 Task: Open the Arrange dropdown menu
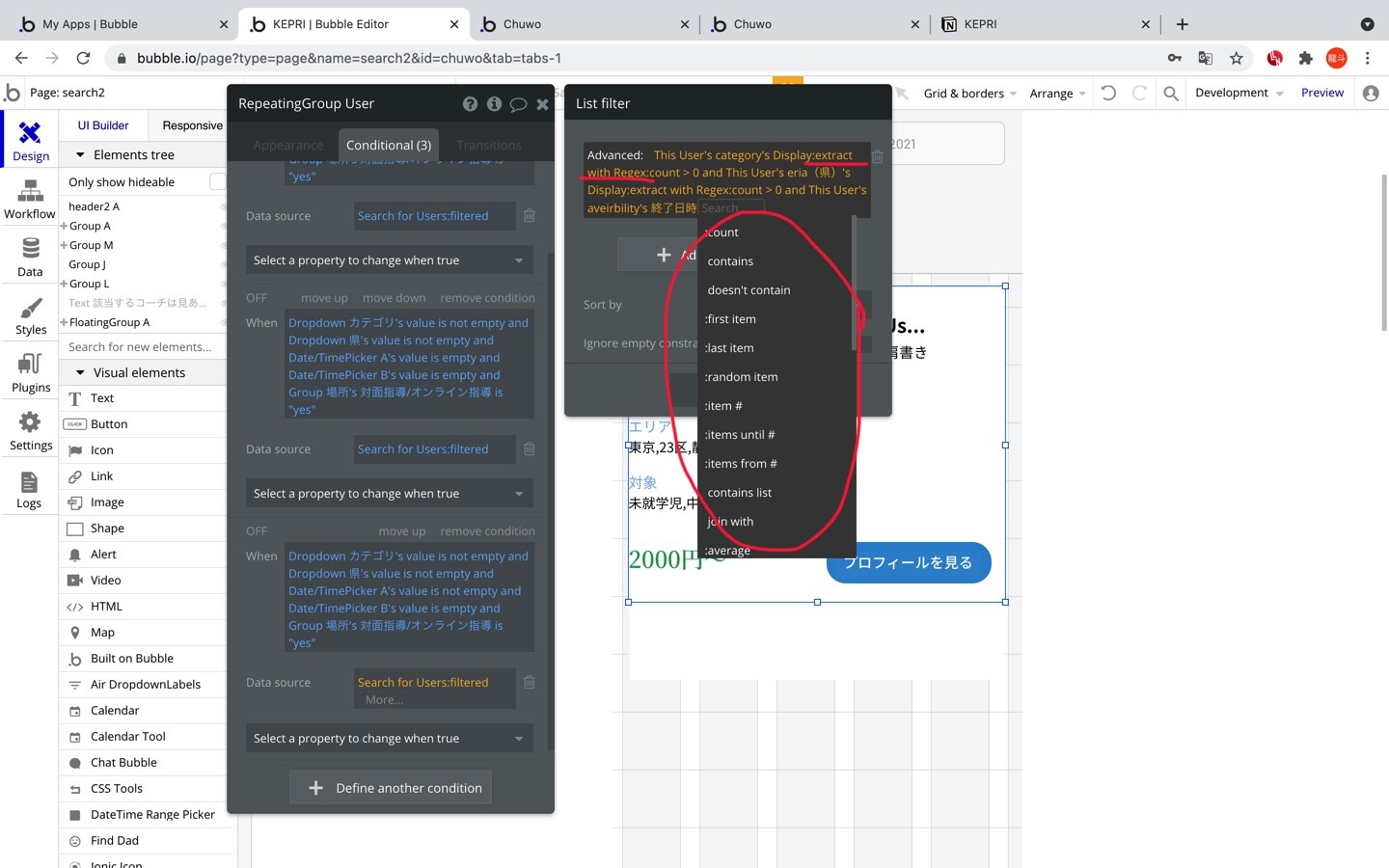1057,94
